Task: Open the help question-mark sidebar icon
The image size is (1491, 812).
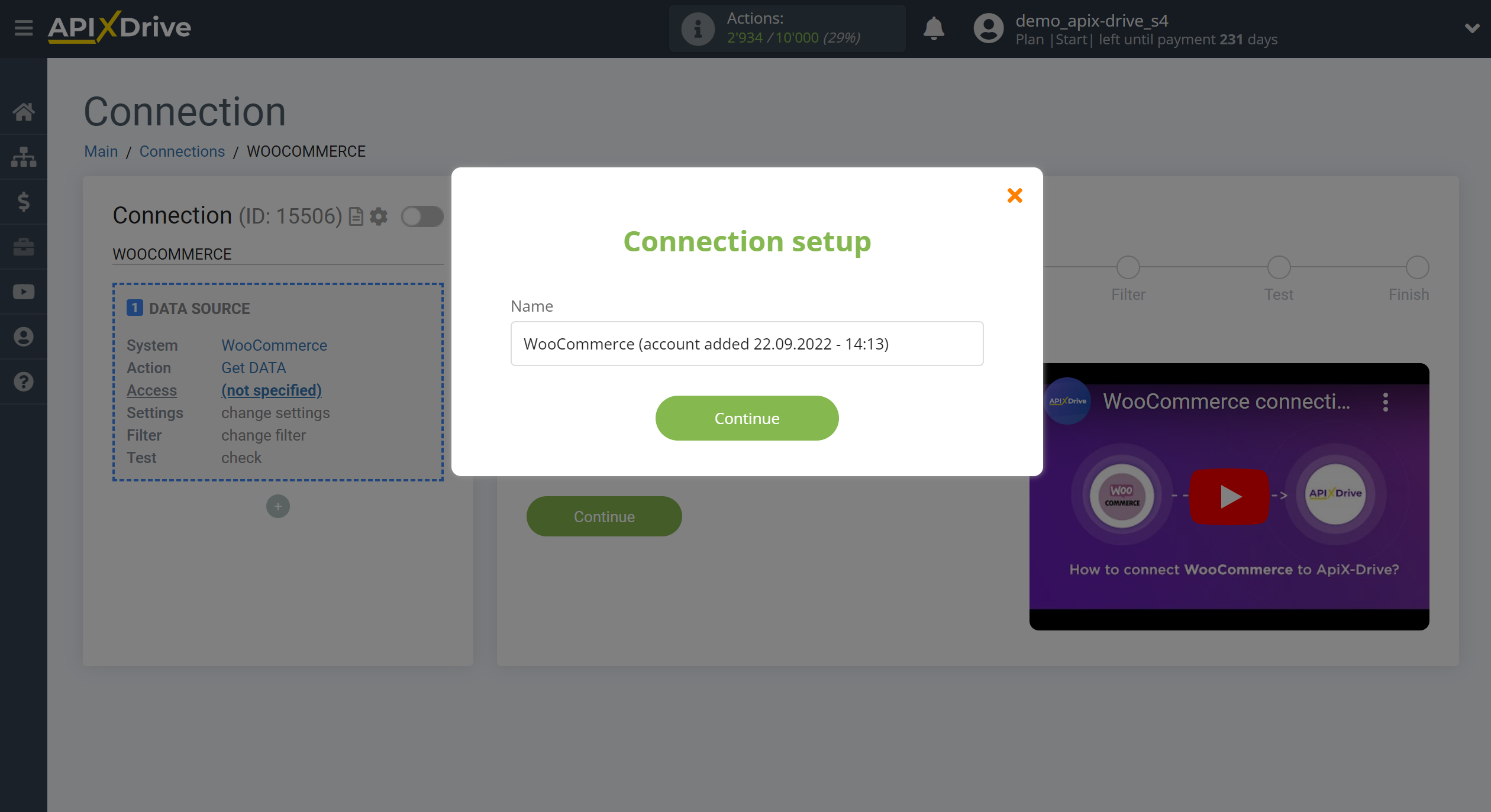Action: (x=24, y=381)
